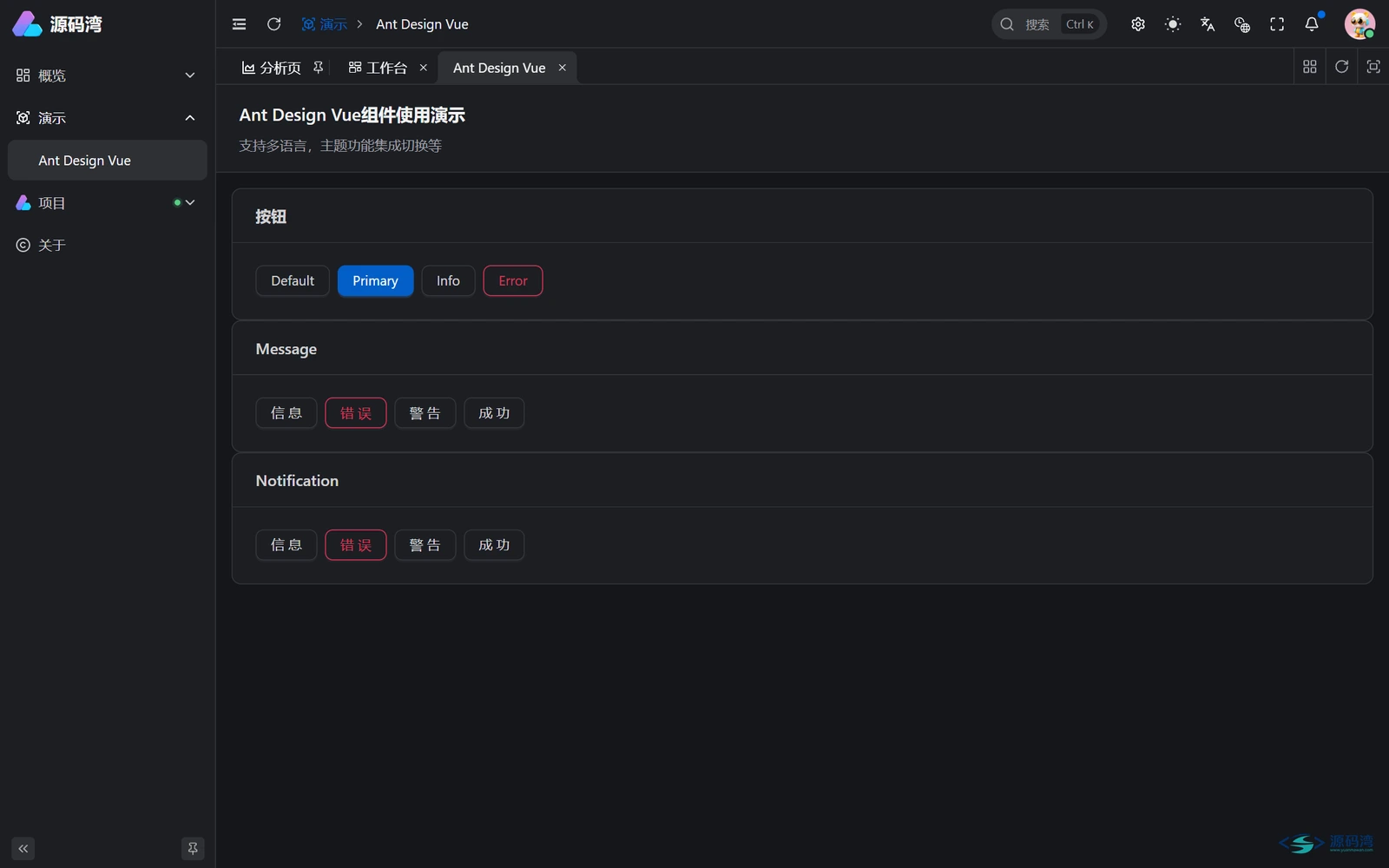The height and width of the screenshot is (868, 1389).
Task: Open Ant Design Vue sidebar item
Action: coord(108,161)
